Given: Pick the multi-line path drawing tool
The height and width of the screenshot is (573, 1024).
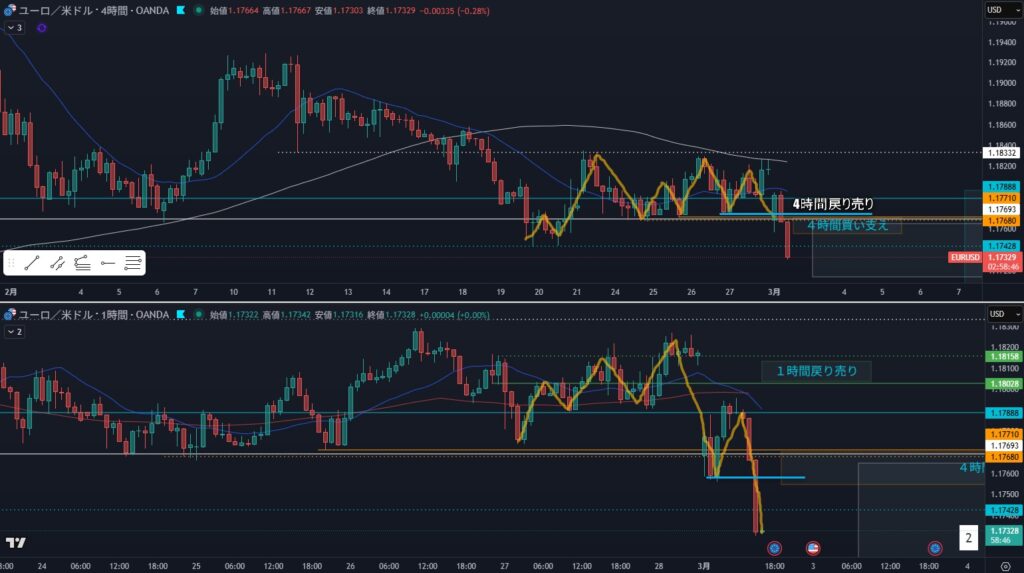Looking at the screenshot, I should [83, 264].
